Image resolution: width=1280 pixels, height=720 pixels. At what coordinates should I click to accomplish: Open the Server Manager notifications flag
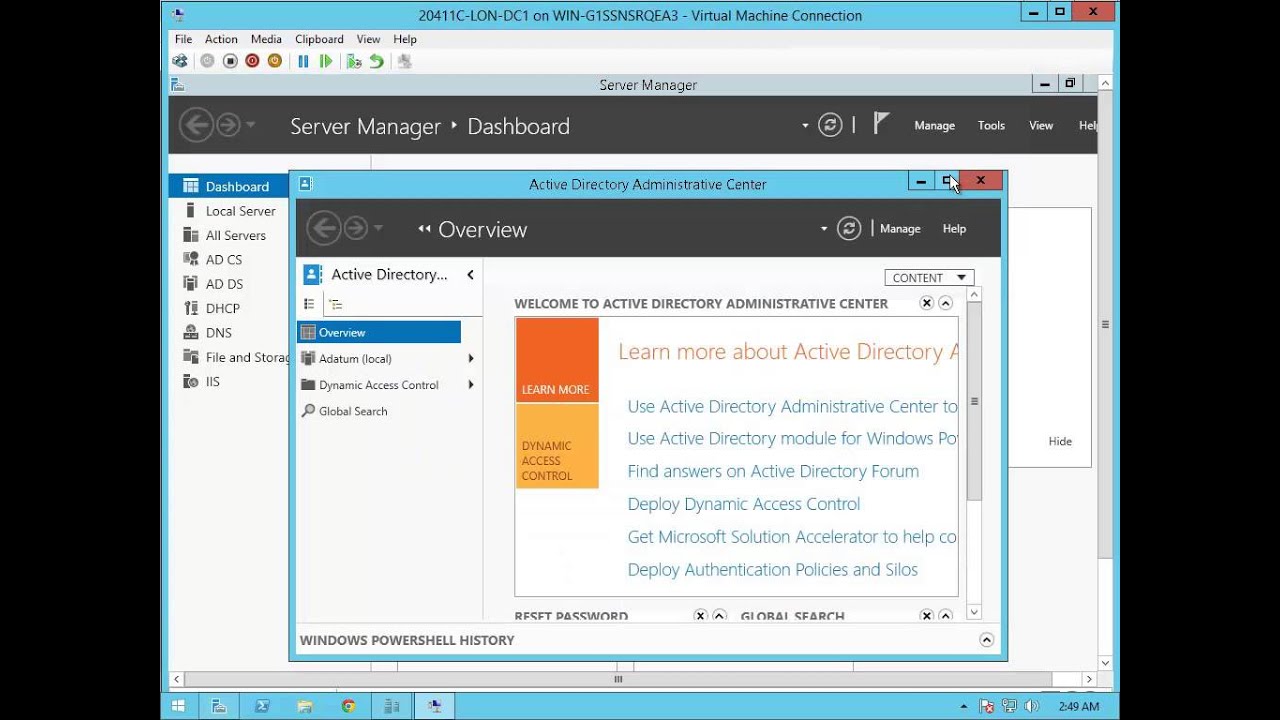tap(880, 123)
